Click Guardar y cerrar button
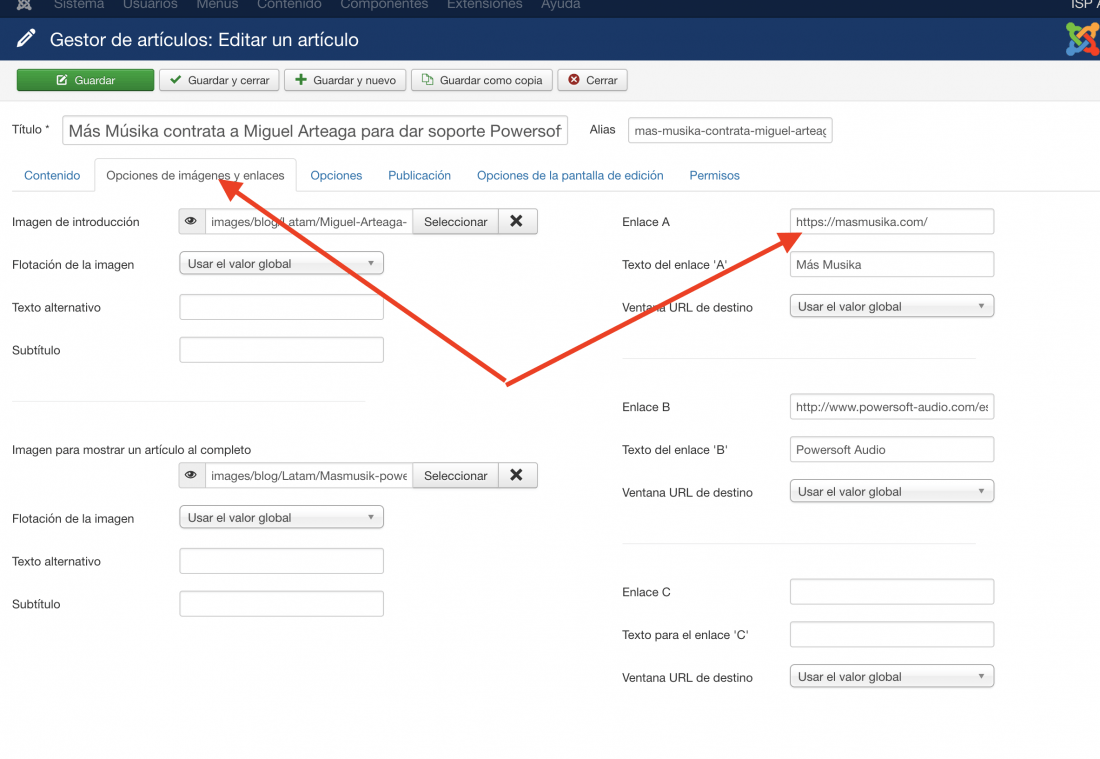 tap(220, 80)
